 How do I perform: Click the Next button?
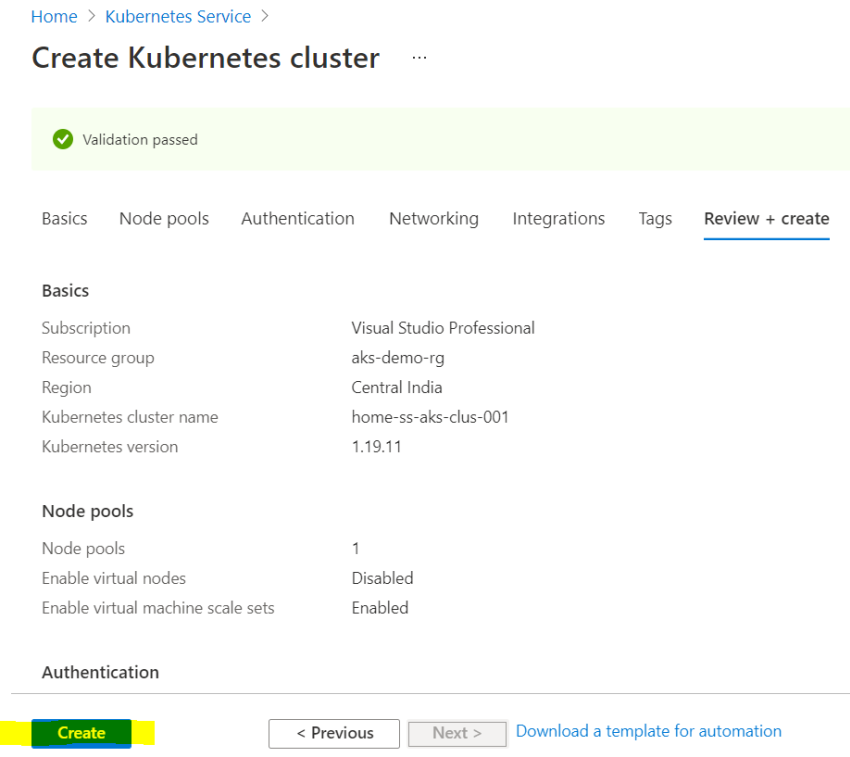(457, 733)
